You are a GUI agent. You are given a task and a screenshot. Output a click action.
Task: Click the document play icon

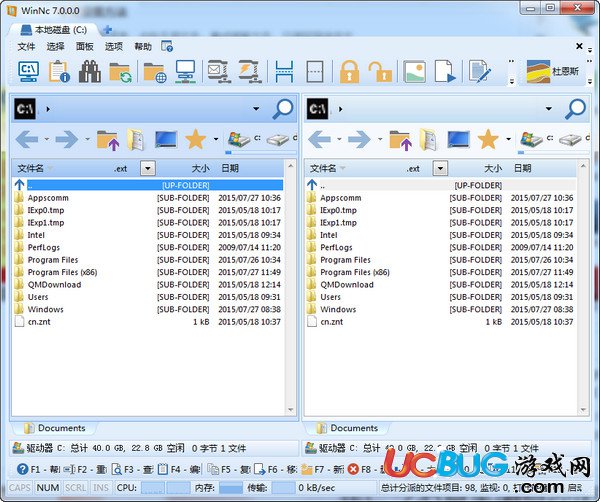pos(445,72)
